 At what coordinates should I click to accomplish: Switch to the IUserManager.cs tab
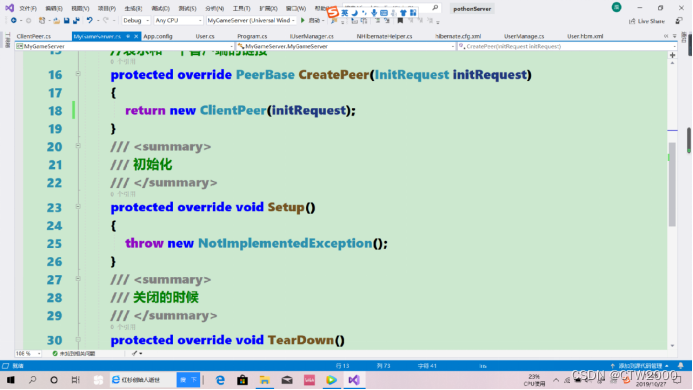(312, 36)
